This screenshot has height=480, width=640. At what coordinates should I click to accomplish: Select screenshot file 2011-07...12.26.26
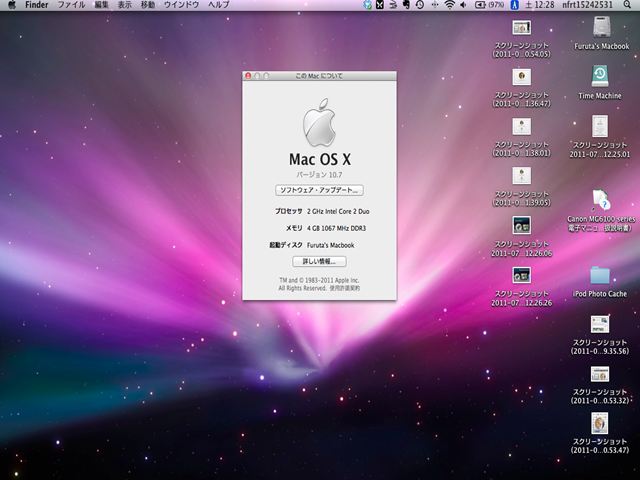pos(522,275)
